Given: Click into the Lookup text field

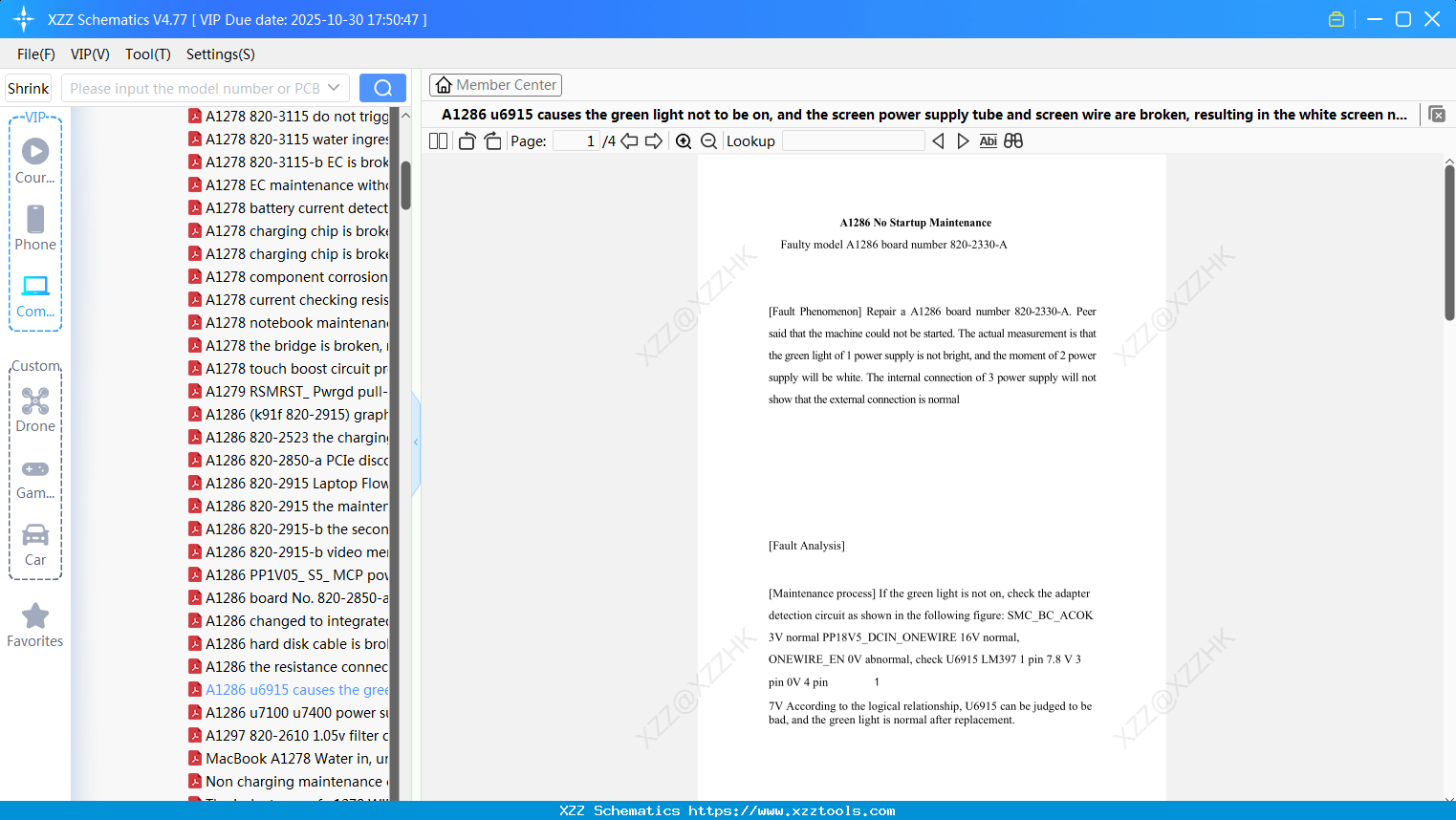Looking at the screenshot, I should coord(854,140).
